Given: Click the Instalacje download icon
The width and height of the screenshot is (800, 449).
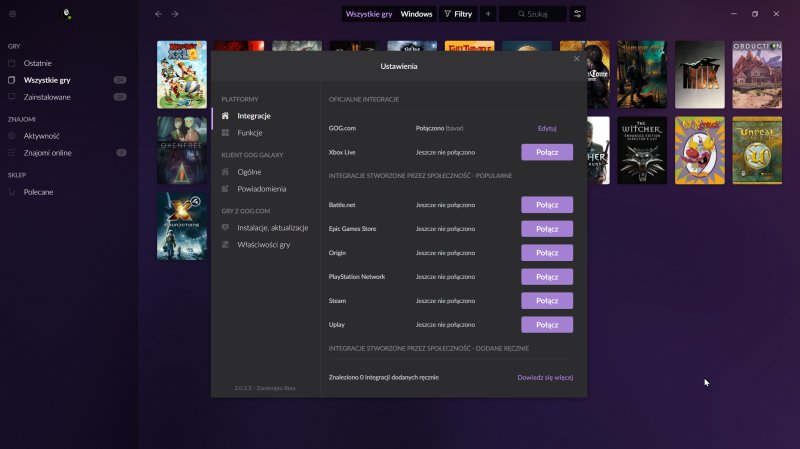Looking at the screenshot, I should point(225,228).
